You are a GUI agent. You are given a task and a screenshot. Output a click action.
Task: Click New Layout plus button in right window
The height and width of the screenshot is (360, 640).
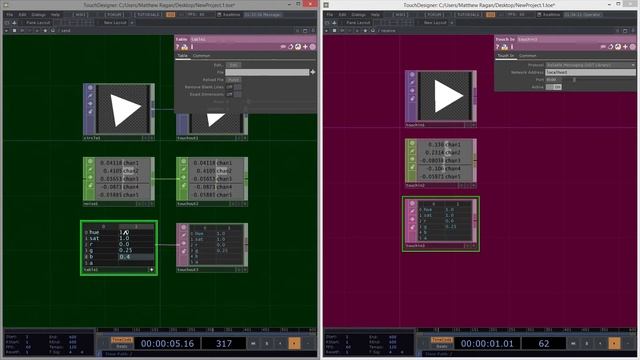click(x=452, y=23)
